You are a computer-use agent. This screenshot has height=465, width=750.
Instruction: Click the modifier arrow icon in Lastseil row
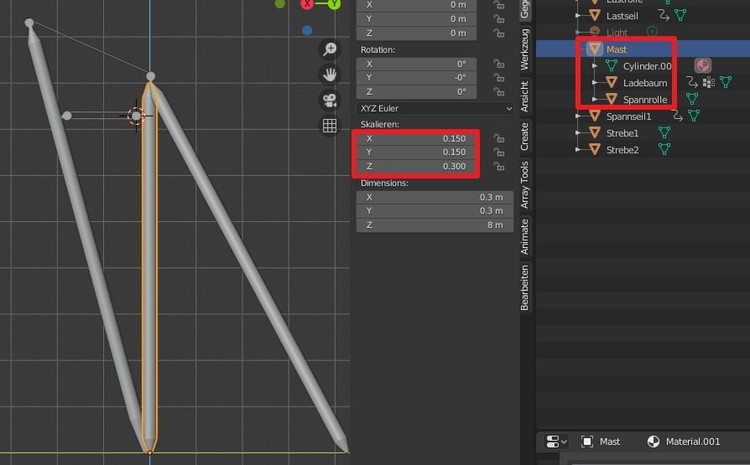(663, 15)
